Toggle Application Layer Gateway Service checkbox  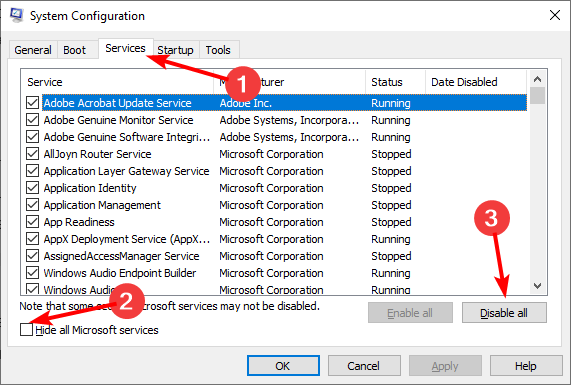tap(32, 171)
